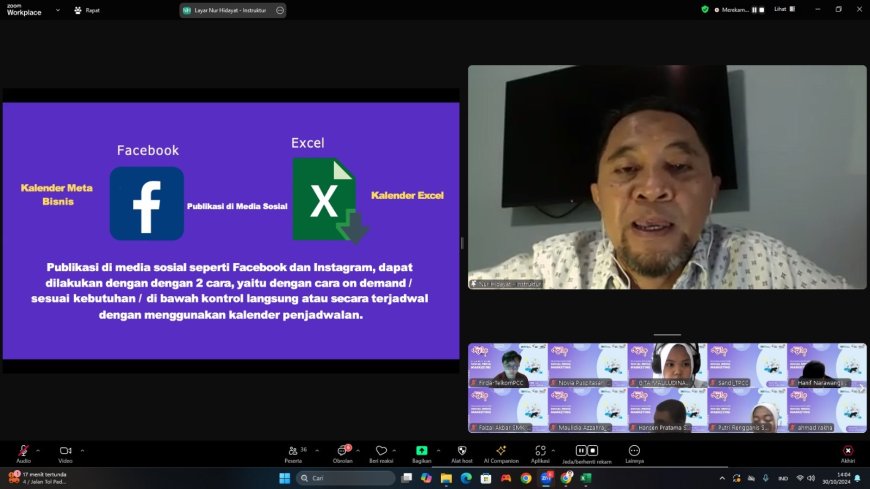This screenshot has width=870, height=489.
Task: Show next page of participant thumbnails arrow
Action: tap(862, 387)
